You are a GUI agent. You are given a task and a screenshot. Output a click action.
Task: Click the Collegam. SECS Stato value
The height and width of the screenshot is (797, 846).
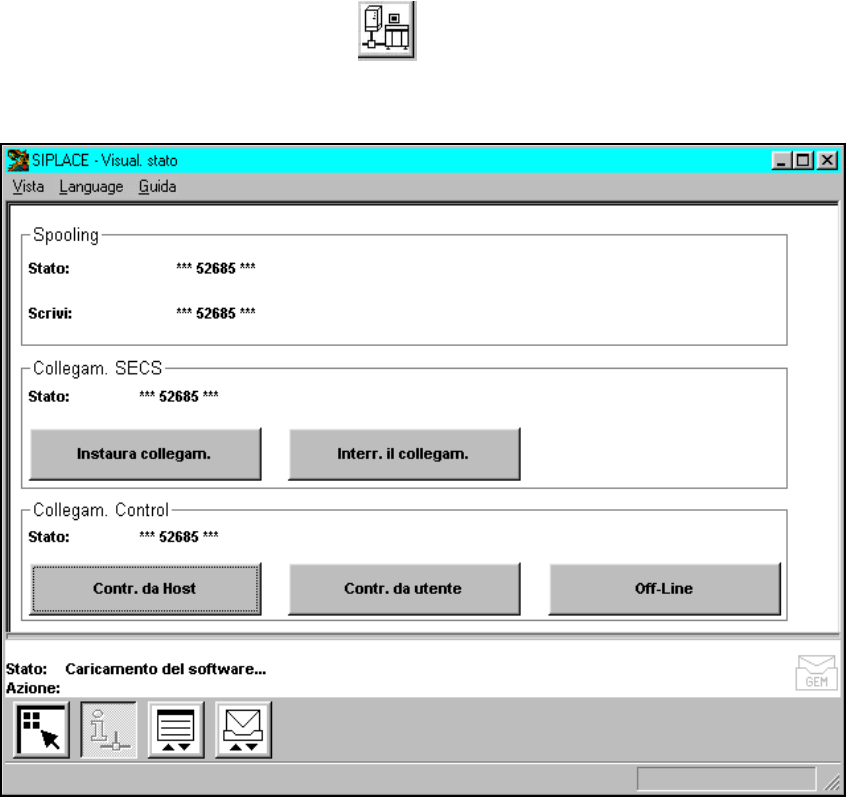(x=179, y=397)
